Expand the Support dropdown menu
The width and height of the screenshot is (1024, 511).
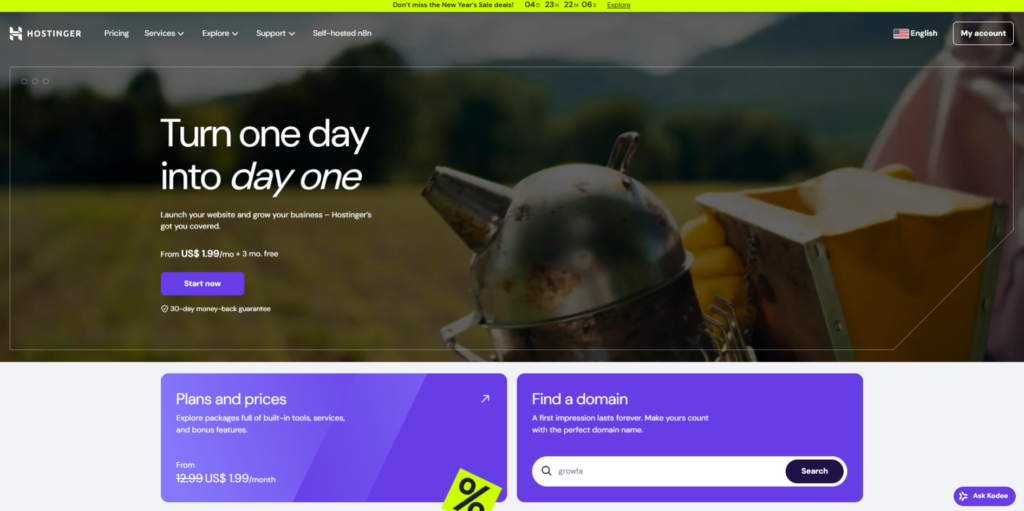pos(276,33)
